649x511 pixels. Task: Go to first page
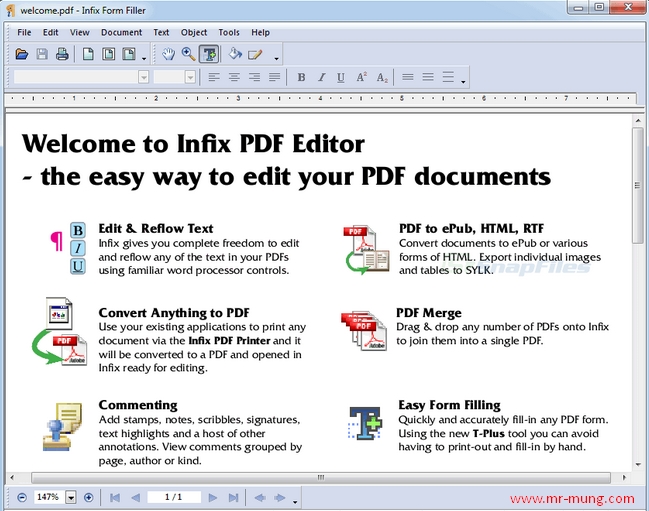[115, 497]
